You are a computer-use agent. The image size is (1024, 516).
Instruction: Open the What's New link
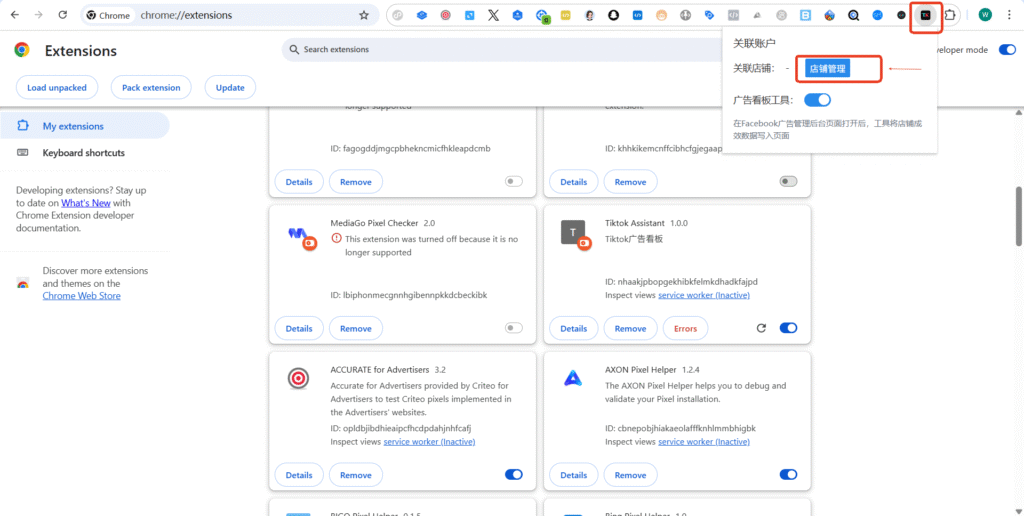(86, 202)
